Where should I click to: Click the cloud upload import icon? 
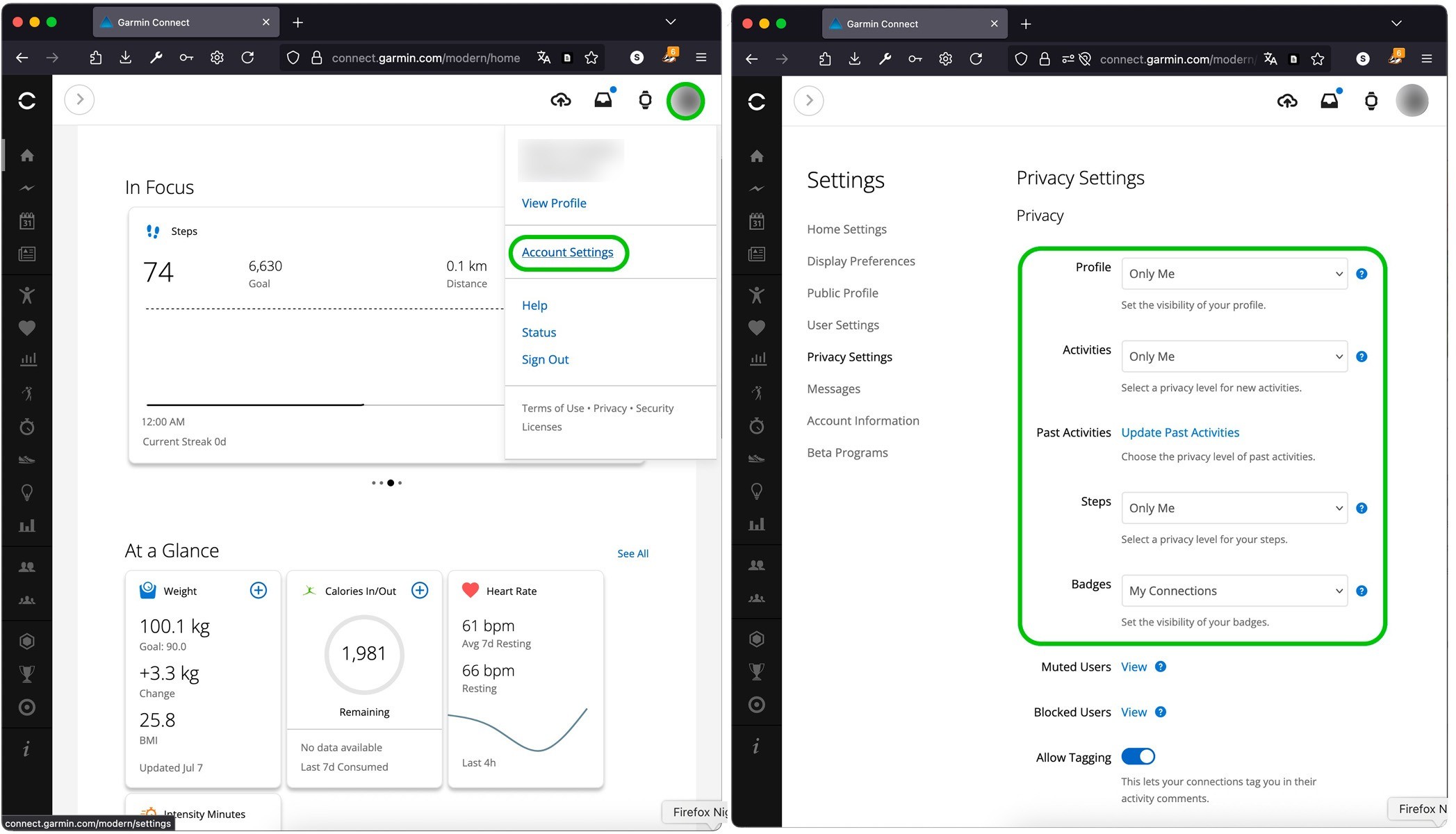coord(560,99)
